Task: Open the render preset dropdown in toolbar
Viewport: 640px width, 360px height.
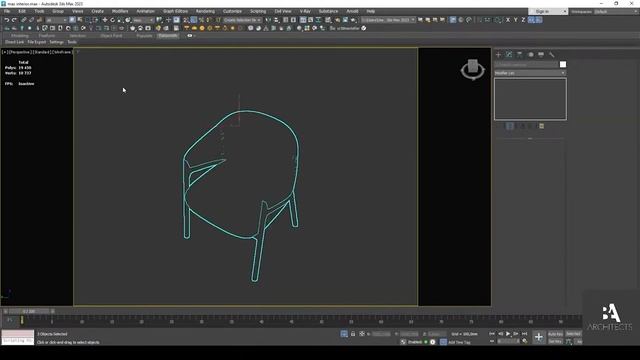Action: [388, 20]
